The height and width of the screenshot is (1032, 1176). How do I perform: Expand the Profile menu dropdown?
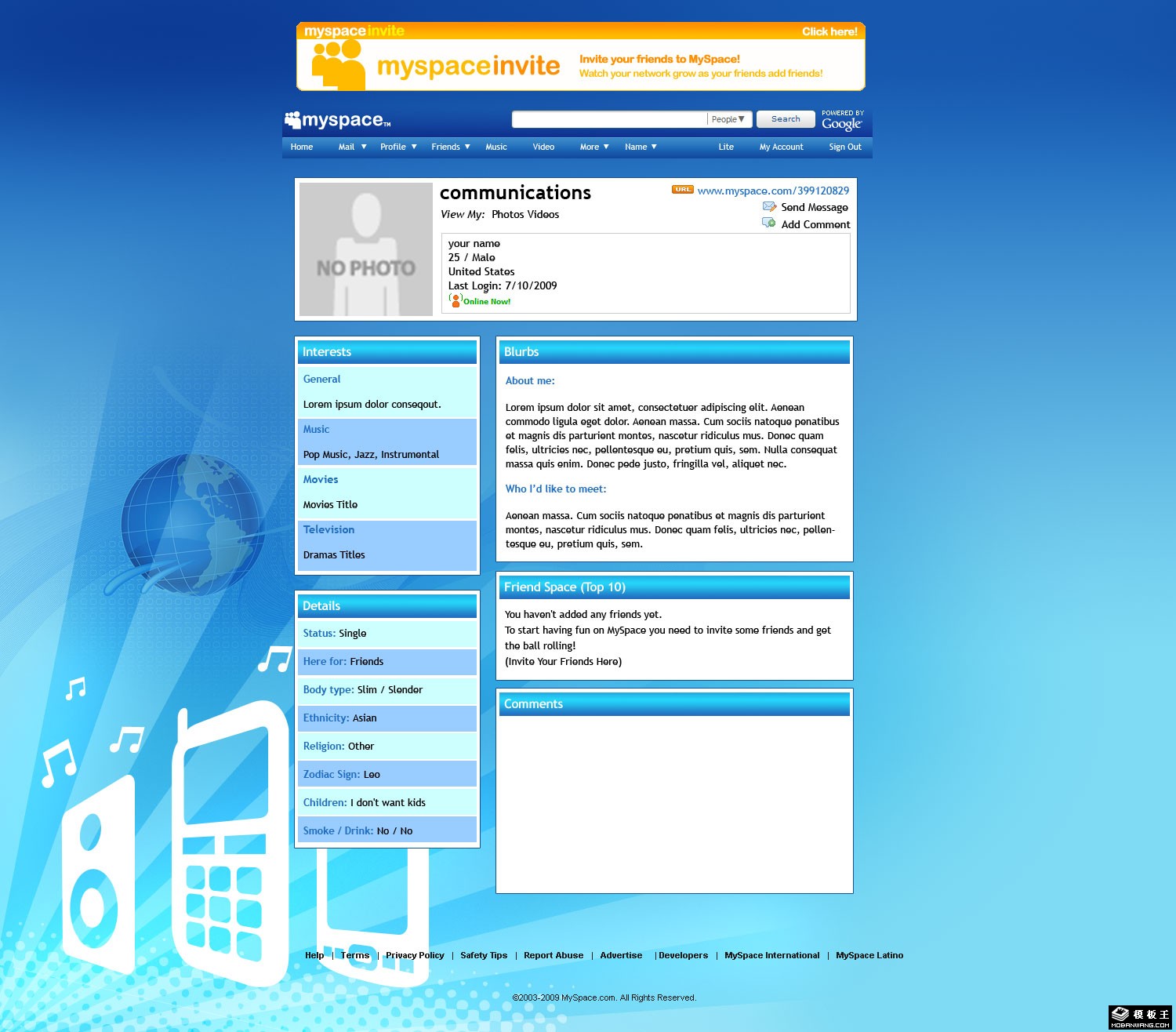tap(414, 147)
